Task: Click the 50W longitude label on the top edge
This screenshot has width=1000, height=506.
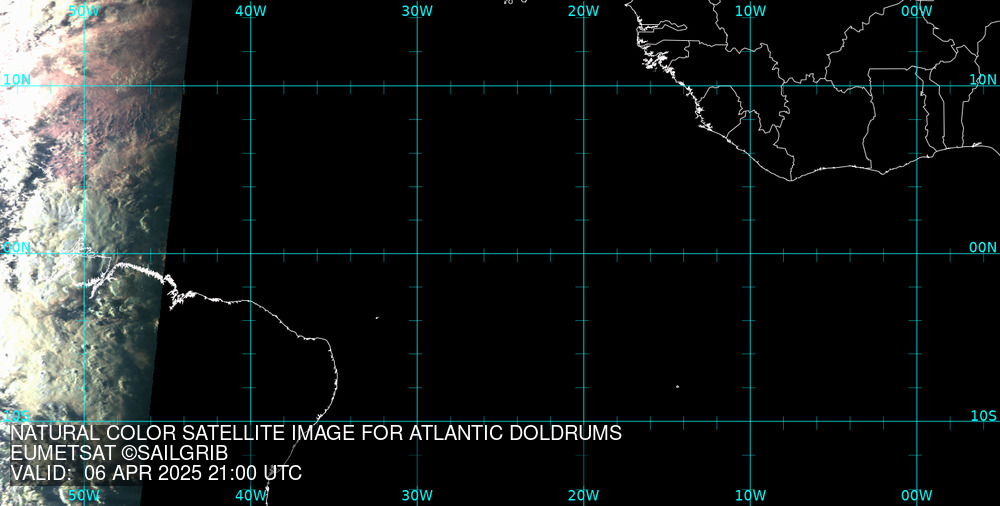Action: point(84,11)
